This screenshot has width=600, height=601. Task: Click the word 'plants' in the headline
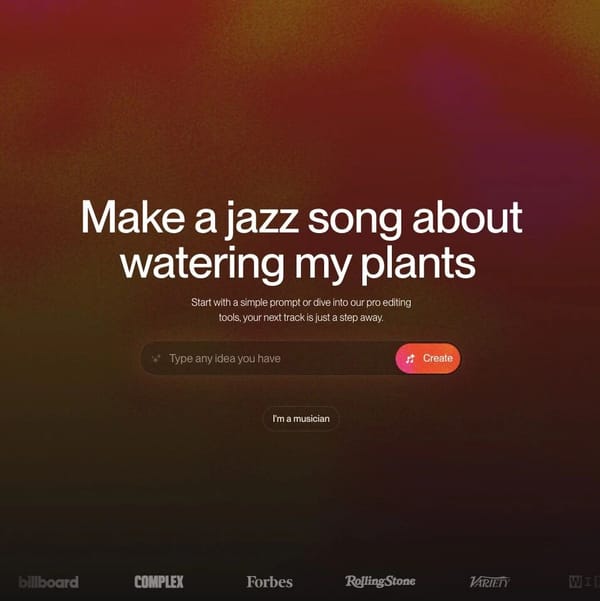click(x=419, y=265)
